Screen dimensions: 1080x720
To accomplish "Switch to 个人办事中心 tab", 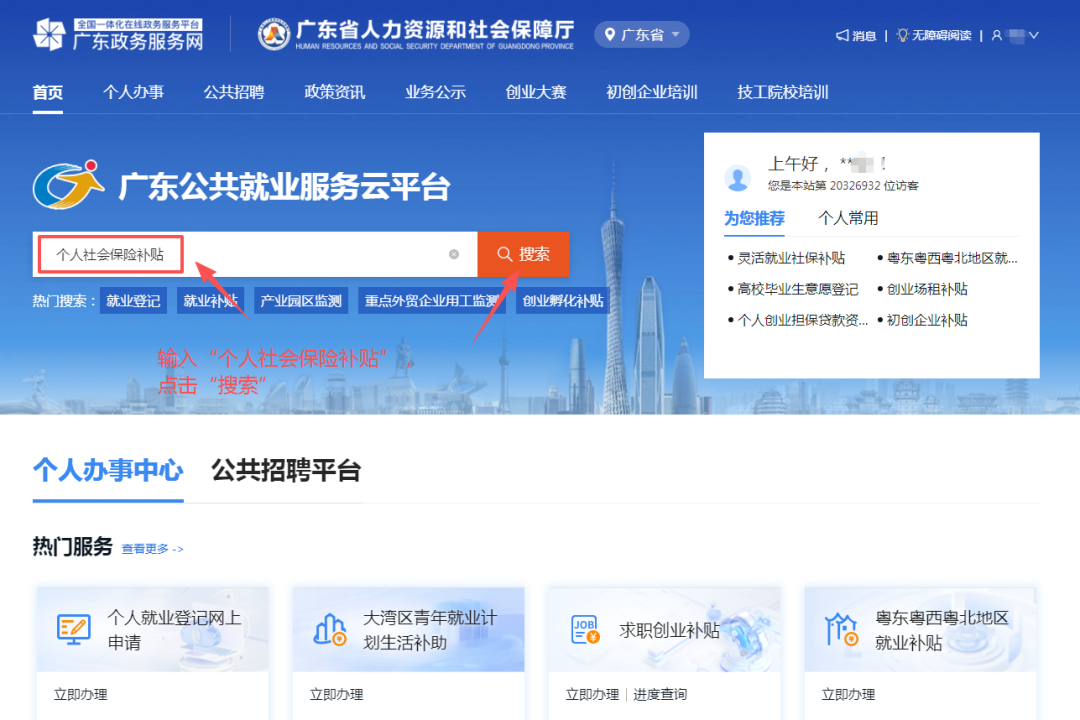I will tap(108, 471).
